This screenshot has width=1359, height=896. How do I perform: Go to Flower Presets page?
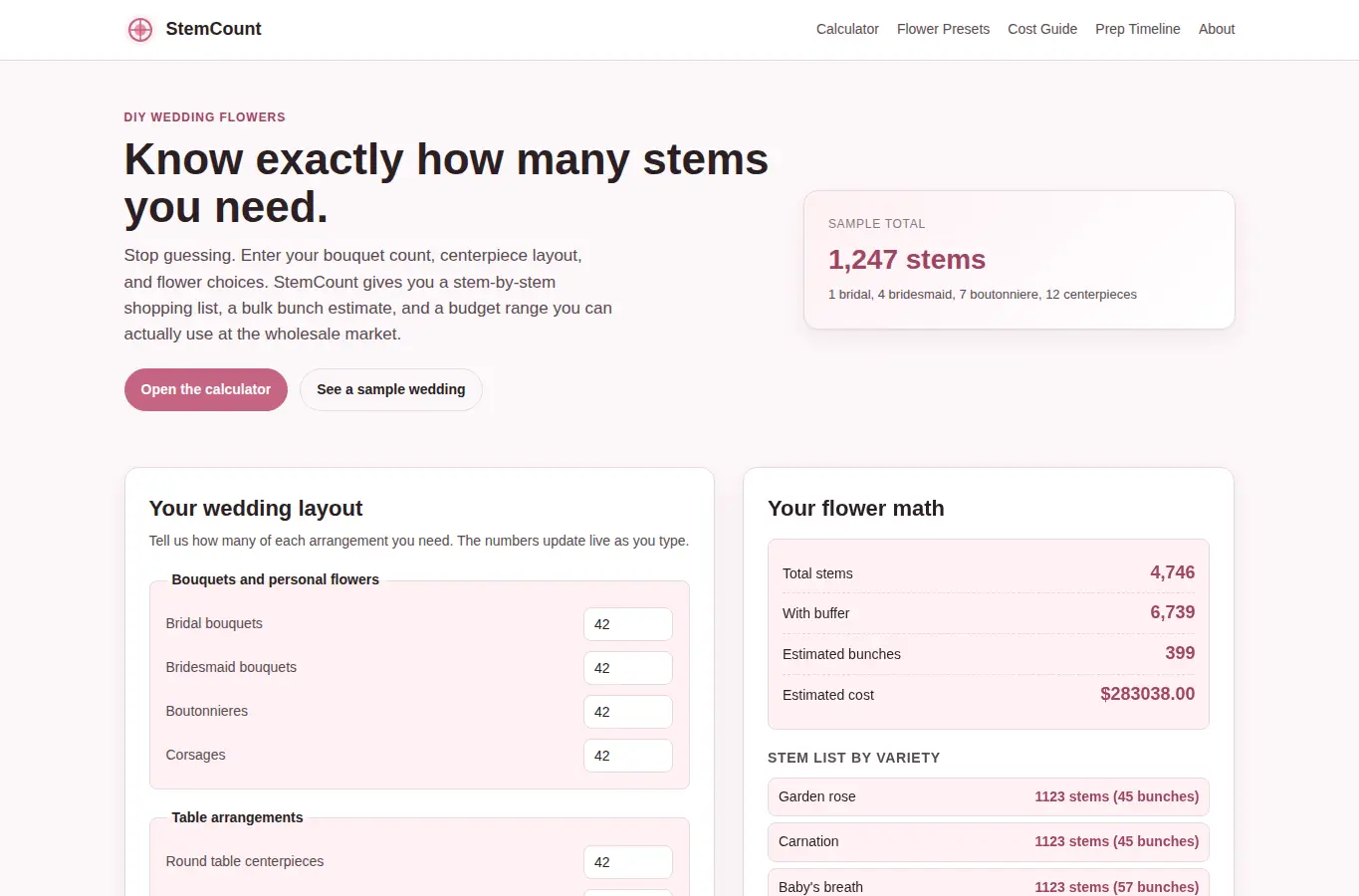[943, 29]
